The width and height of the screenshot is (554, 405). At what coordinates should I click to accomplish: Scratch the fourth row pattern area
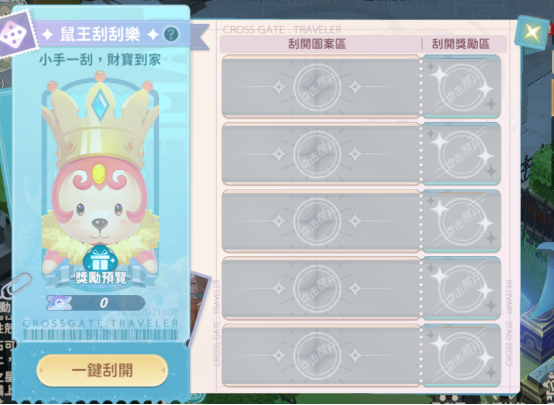(321, 288)
